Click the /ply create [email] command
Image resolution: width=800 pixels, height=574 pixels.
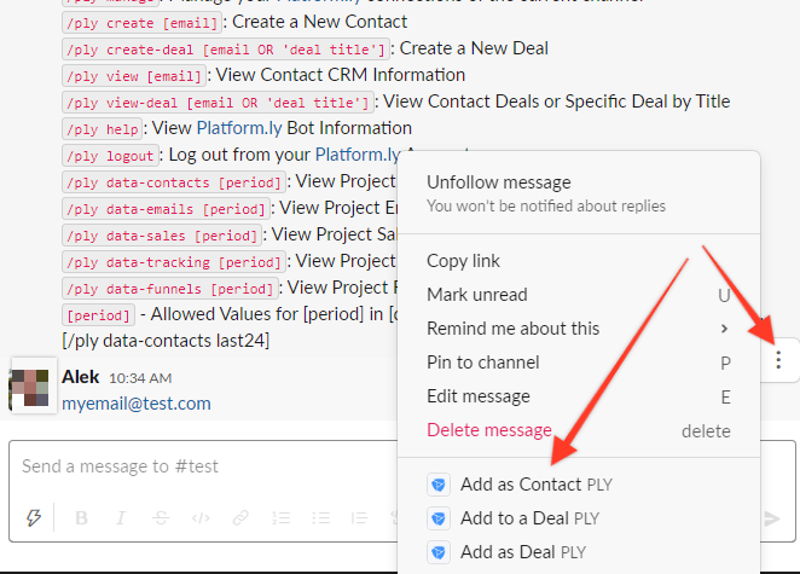click(142, 23)
